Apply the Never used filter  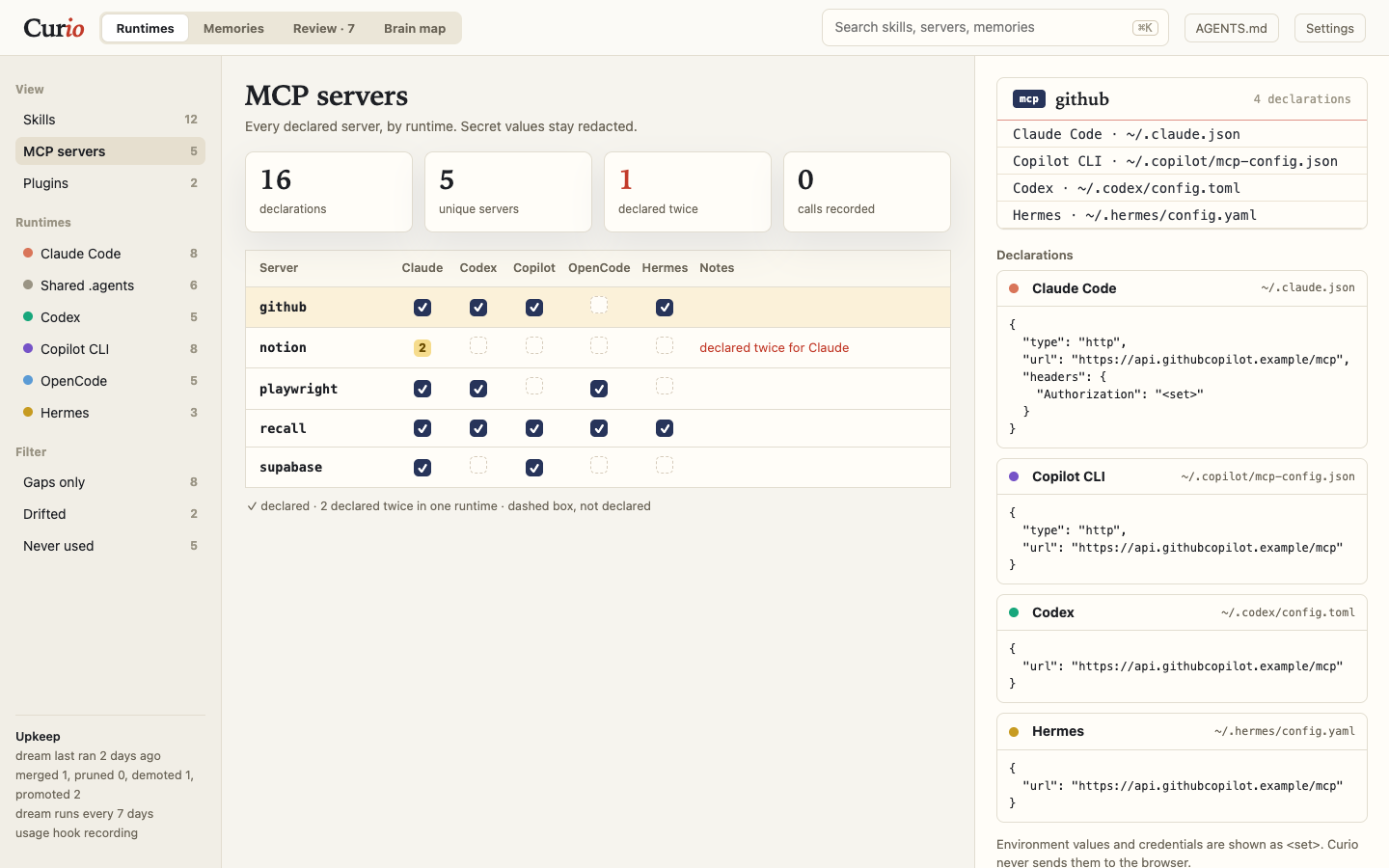(x=110, y=546)
